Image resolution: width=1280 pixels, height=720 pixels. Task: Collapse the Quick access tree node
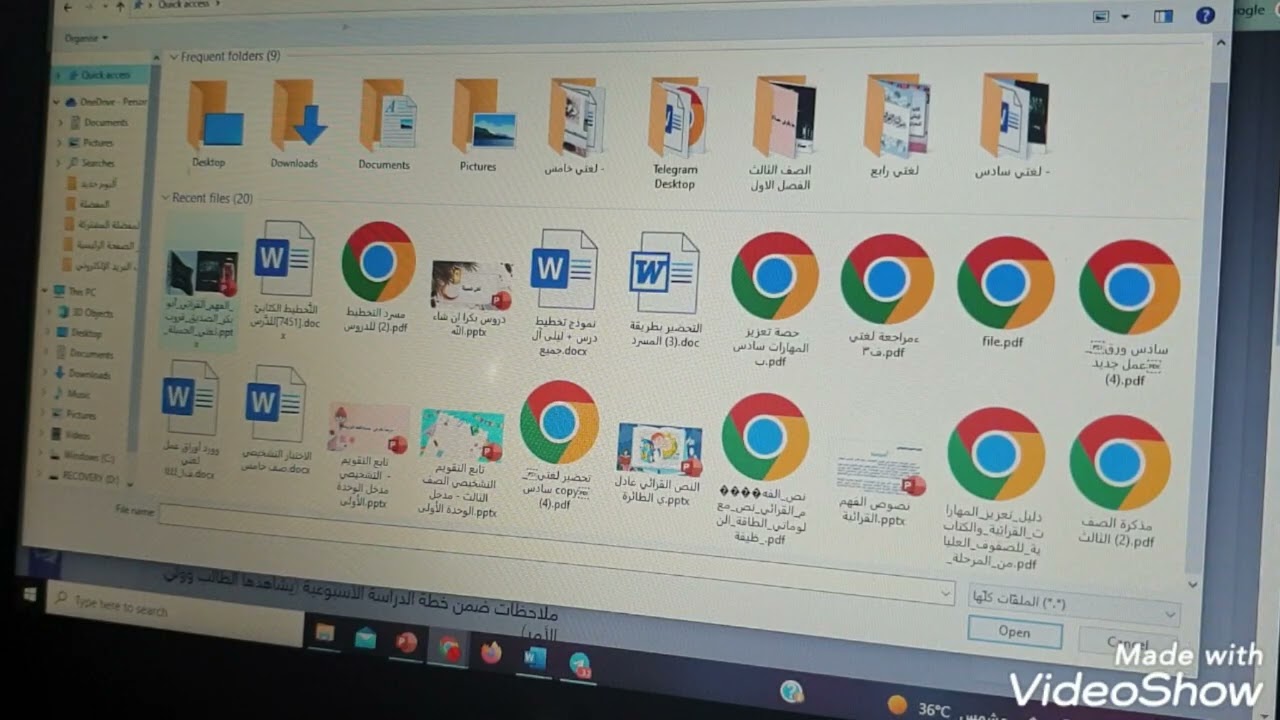point(59,75)
